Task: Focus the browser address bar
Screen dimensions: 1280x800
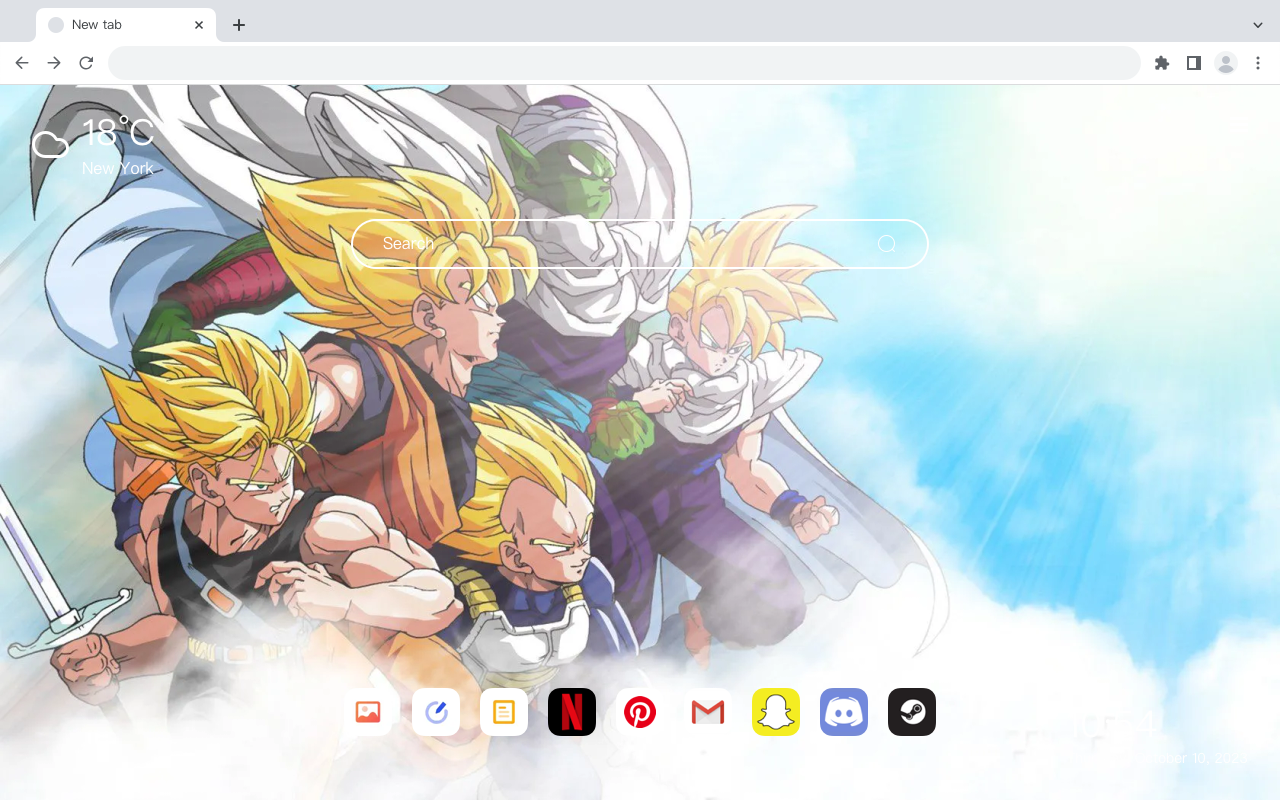Action: pyautogui.click(x=624, y=63)
